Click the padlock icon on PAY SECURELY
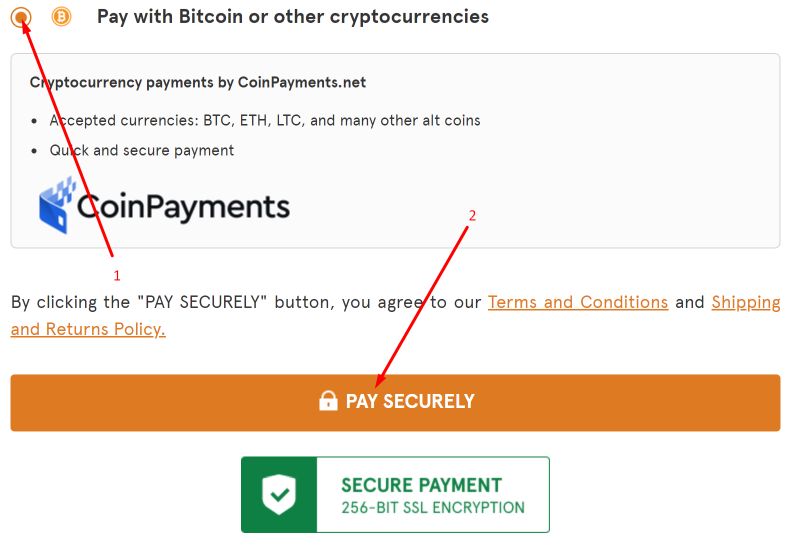The image size is (788, 545). coord(327,402)
